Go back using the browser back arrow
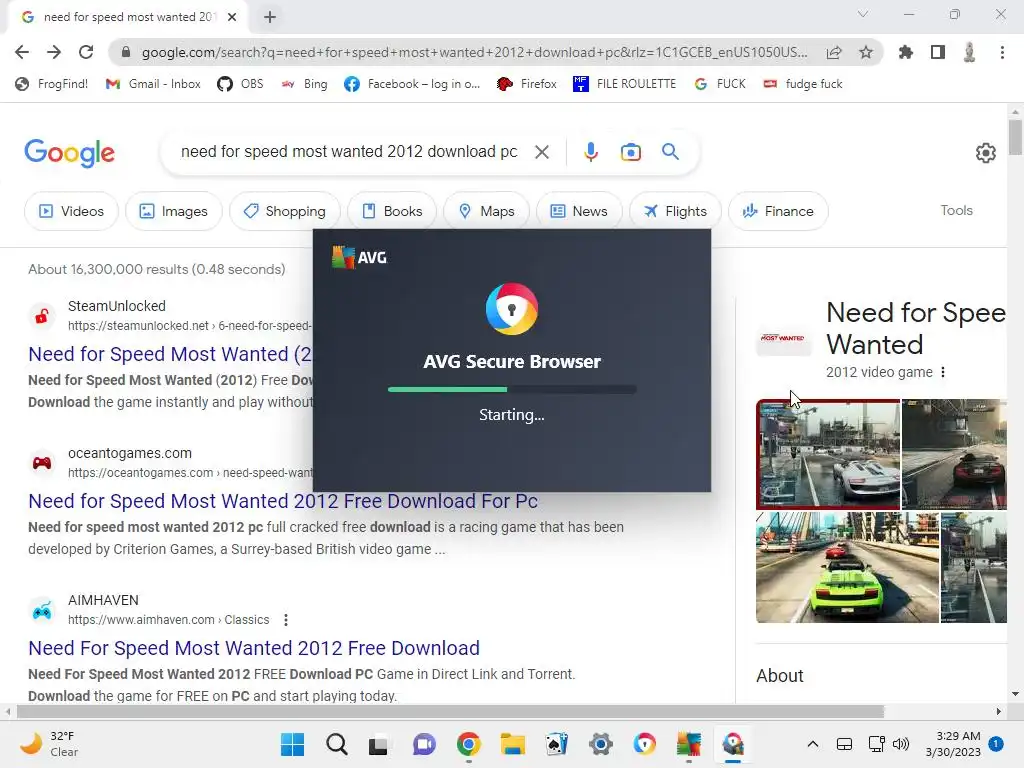 tap(22, 52)
